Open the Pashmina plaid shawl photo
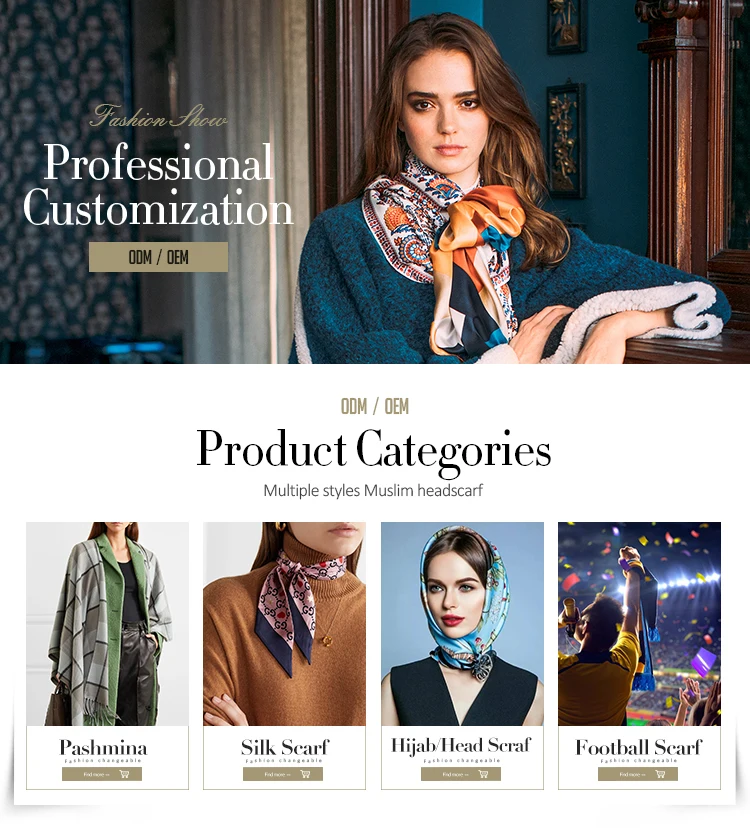 click(107, 624)
